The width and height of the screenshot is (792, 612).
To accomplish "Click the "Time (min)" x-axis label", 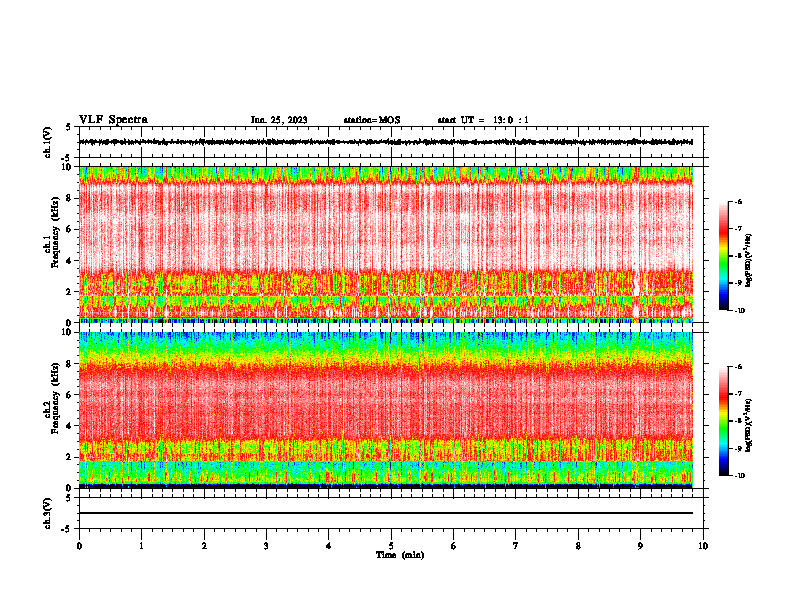I will pyautogui.click(x=400, y=555).
